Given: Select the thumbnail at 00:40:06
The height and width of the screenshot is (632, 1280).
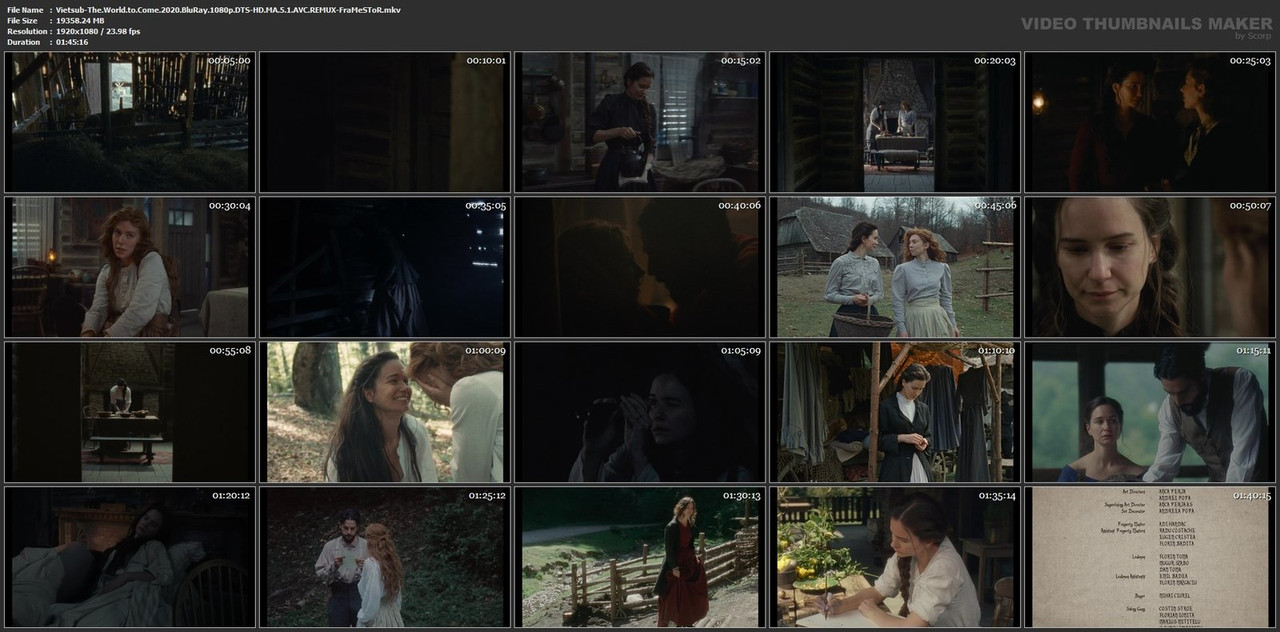Looking at the screenshot, I should coord(640,267).
